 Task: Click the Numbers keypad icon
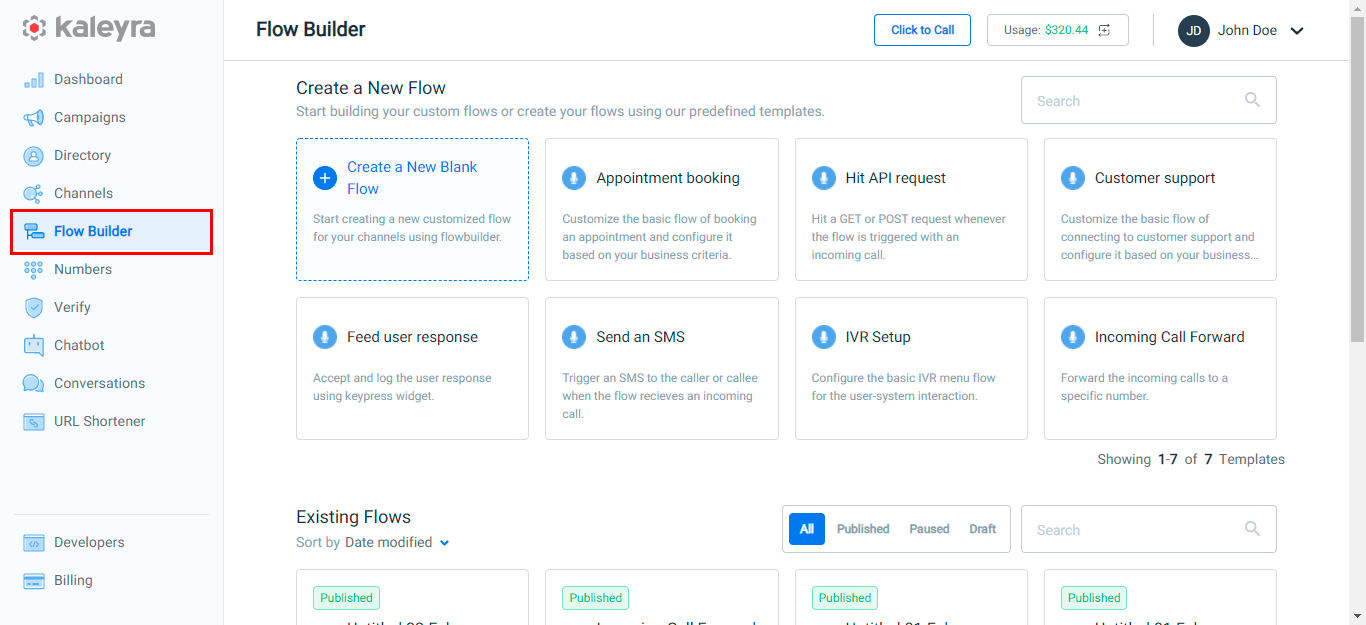point(34,270)
